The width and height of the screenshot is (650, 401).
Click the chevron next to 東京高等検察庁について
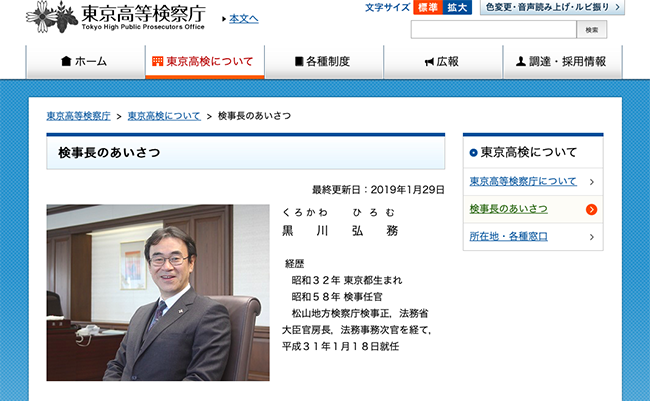pyautogui.click(x=592, y=182)
